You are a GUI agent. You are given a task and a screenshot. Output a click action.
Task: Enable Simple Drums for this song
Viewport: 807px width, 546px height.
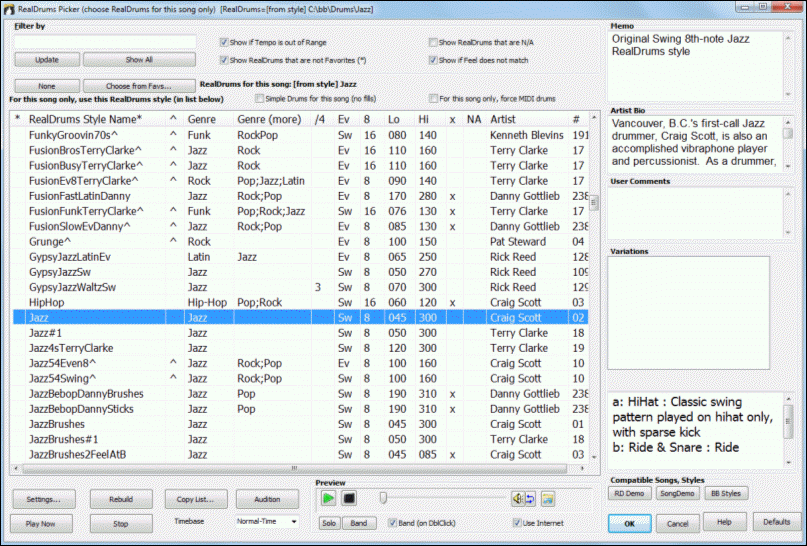(260, 98)
